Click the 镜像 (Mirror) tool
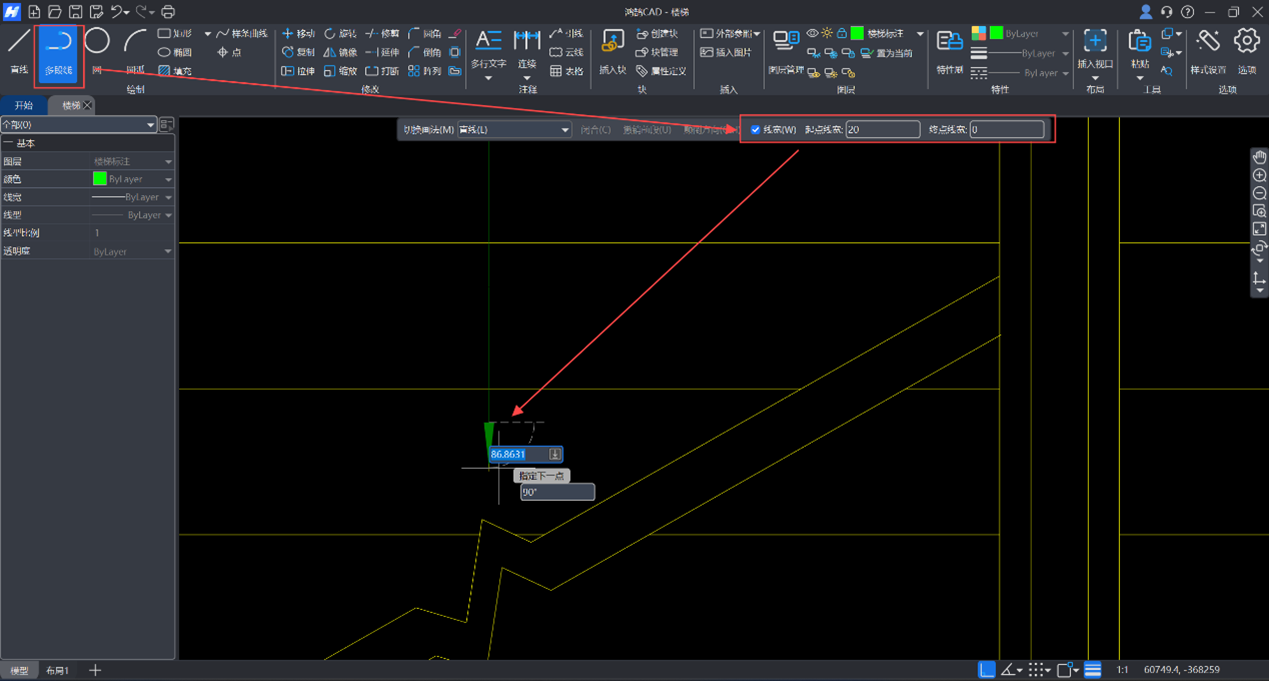 [x=339, y=52]
